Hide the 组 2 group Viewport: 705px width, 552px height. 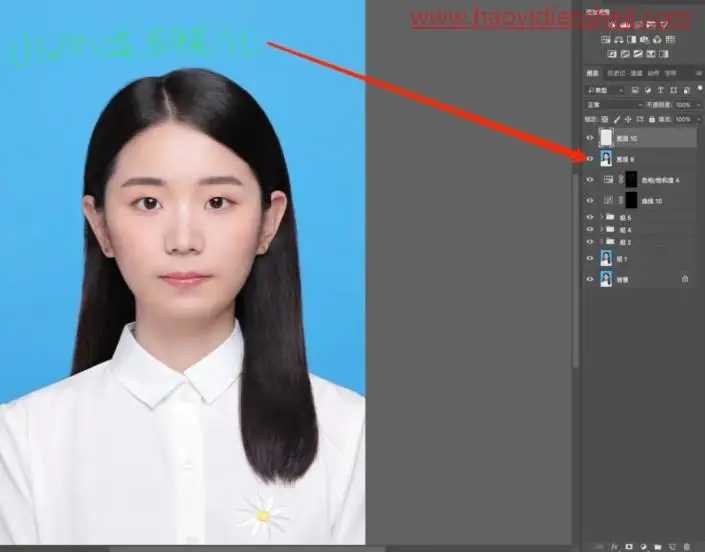pos(590,242)
